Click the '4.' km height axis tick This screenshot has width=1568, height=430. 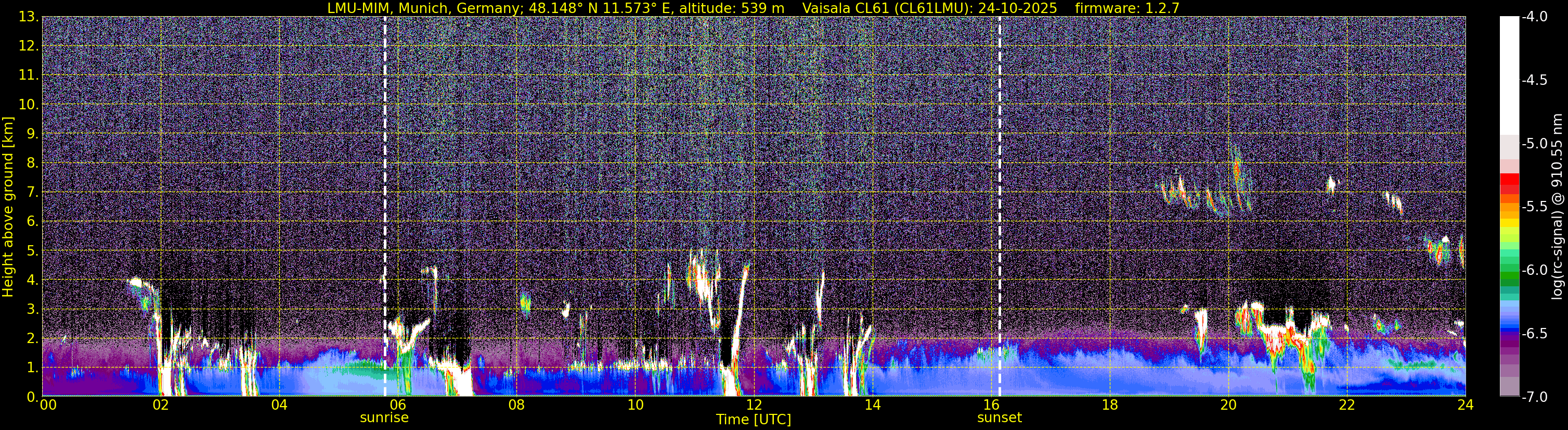click(32, 280)
